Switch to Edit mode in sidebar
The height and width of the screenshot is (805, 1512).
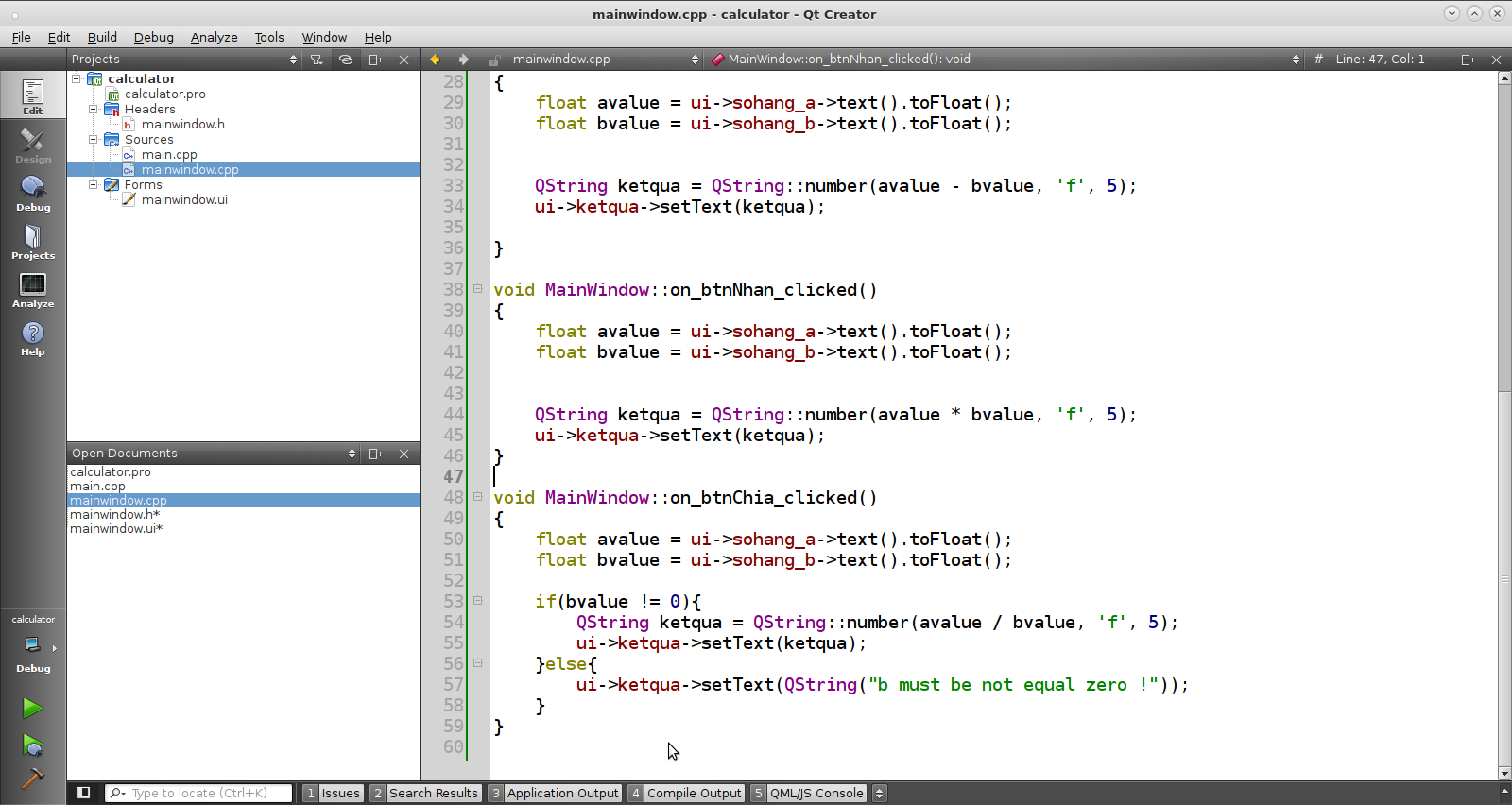coord(33,96)
